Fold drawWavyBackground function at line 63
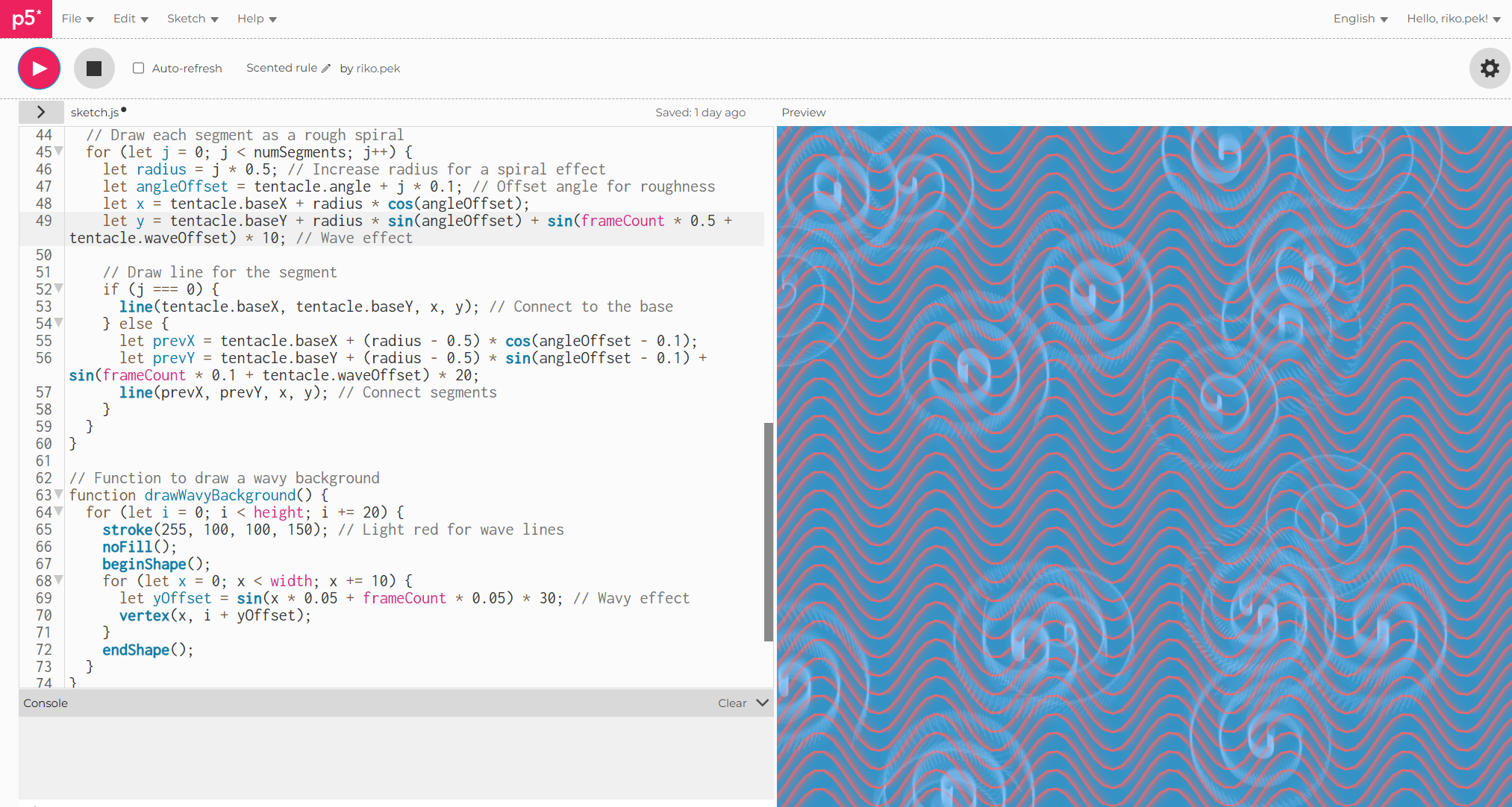This screenshot has height=807, width=1512. 59,494
